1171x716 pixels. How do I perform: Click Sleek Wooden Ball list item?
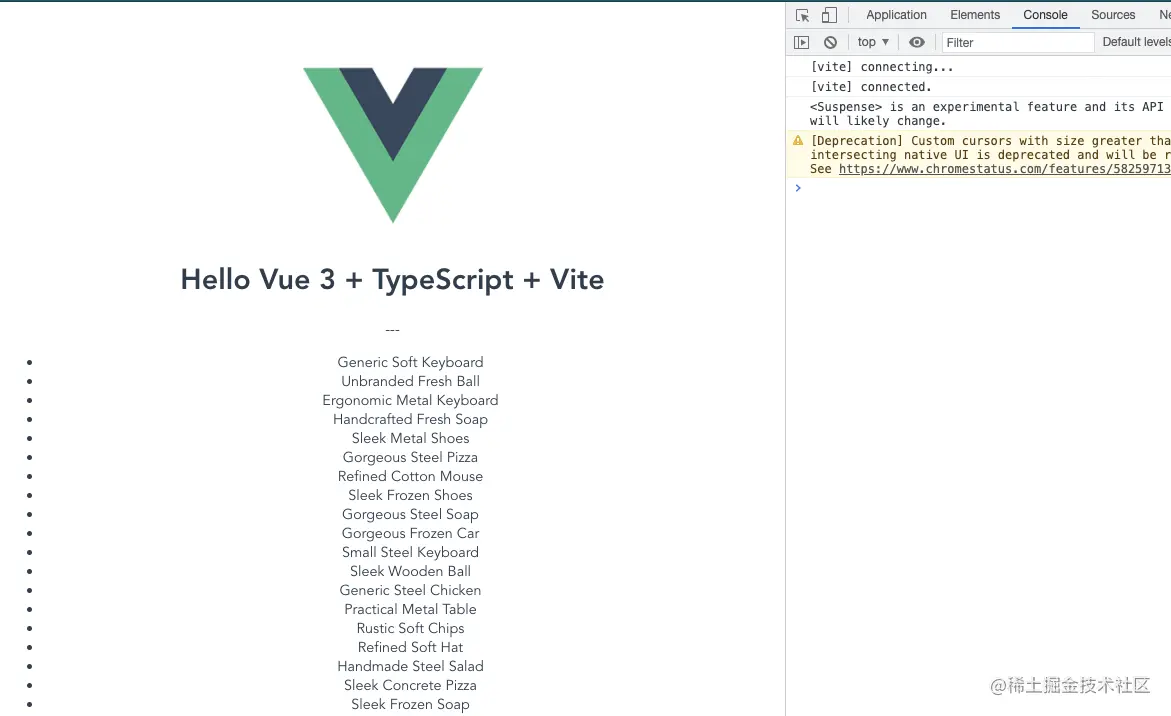coord(410,571)
